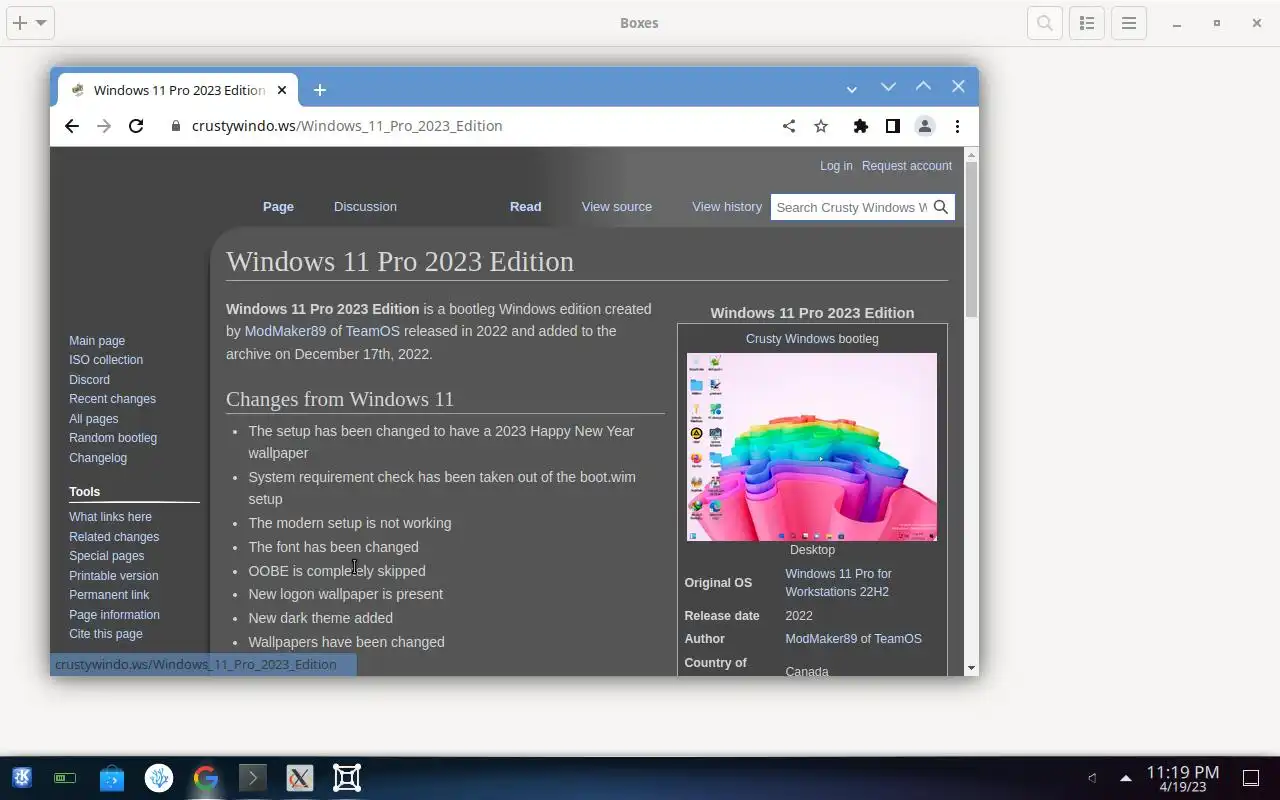Click the lock icon in the address bar
Screen dimensions: 1280x800
pyautogui.click(x=176, y=126)
